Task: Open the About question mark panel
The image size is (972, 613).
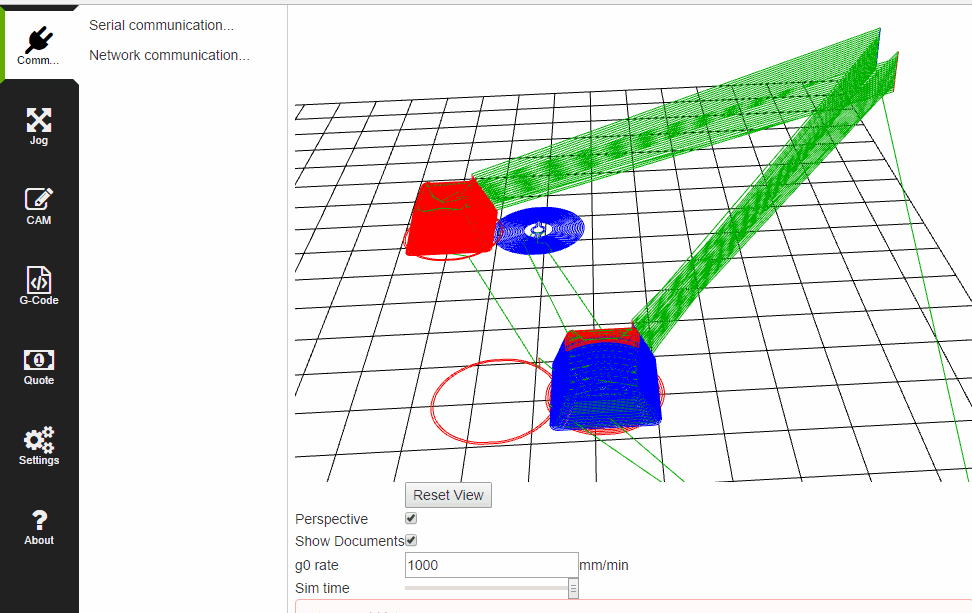Action: click(39, 526)
